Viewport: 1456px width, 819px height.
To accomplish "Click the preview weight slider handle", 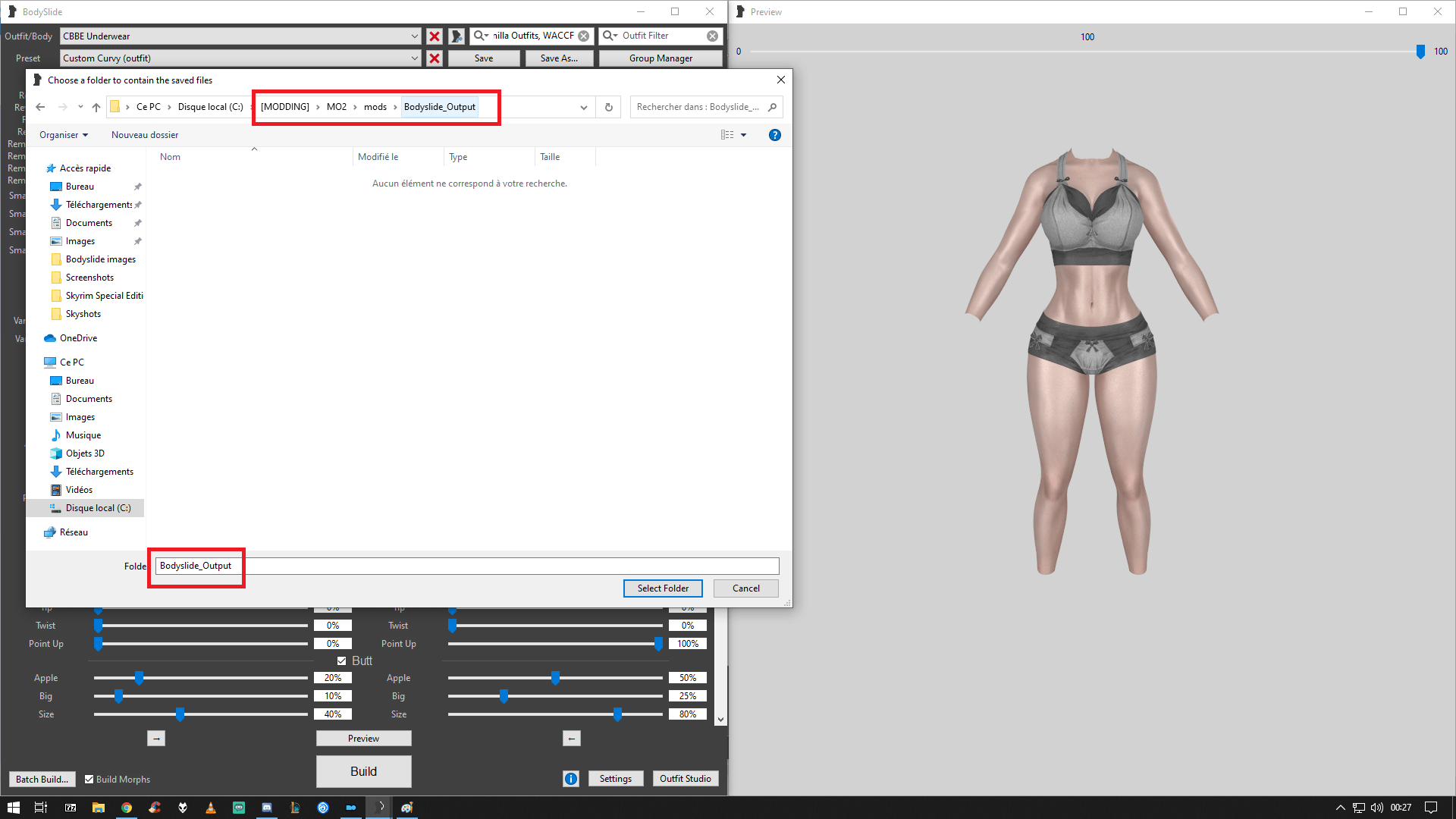I will point(1420,52).
